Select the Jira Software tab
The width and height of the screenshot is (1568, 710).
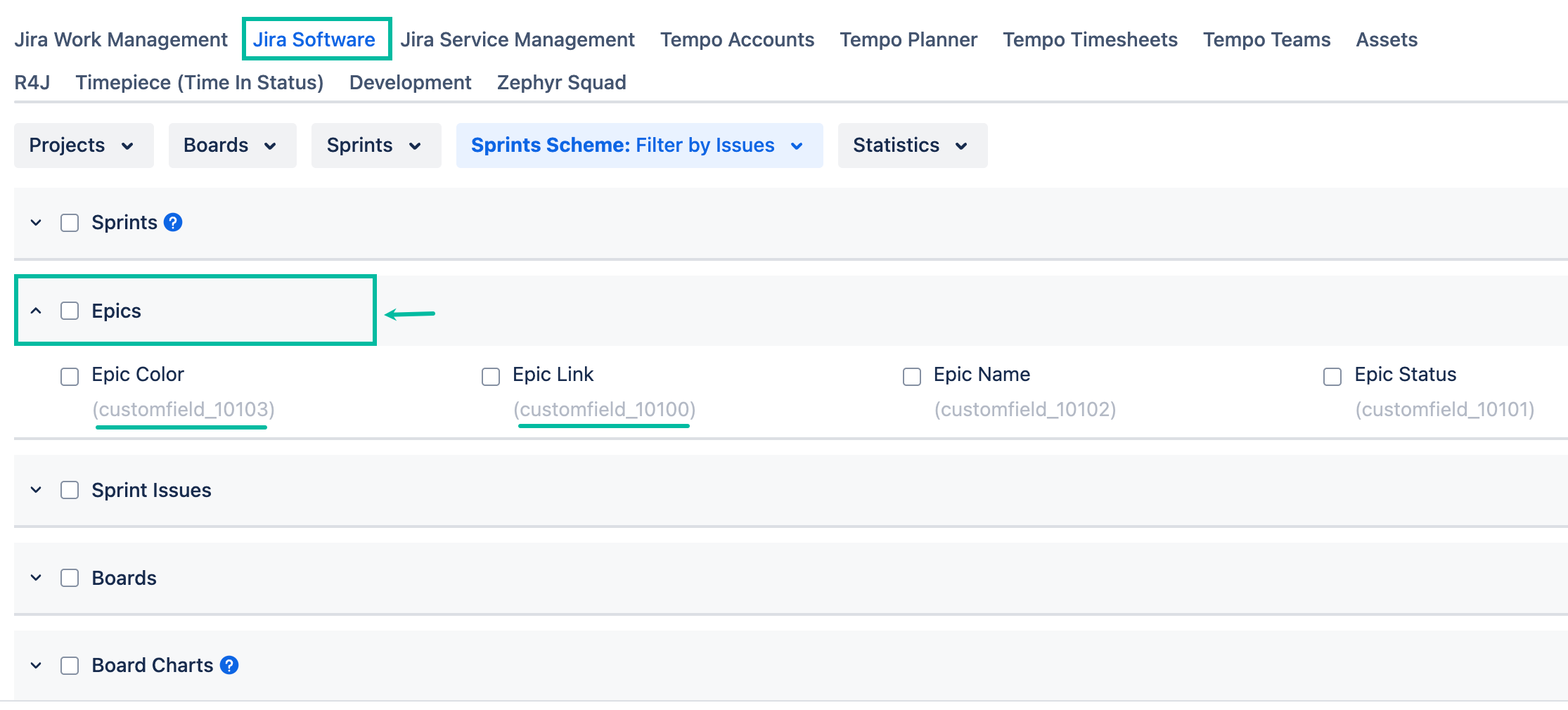click(x=314, y=39)
